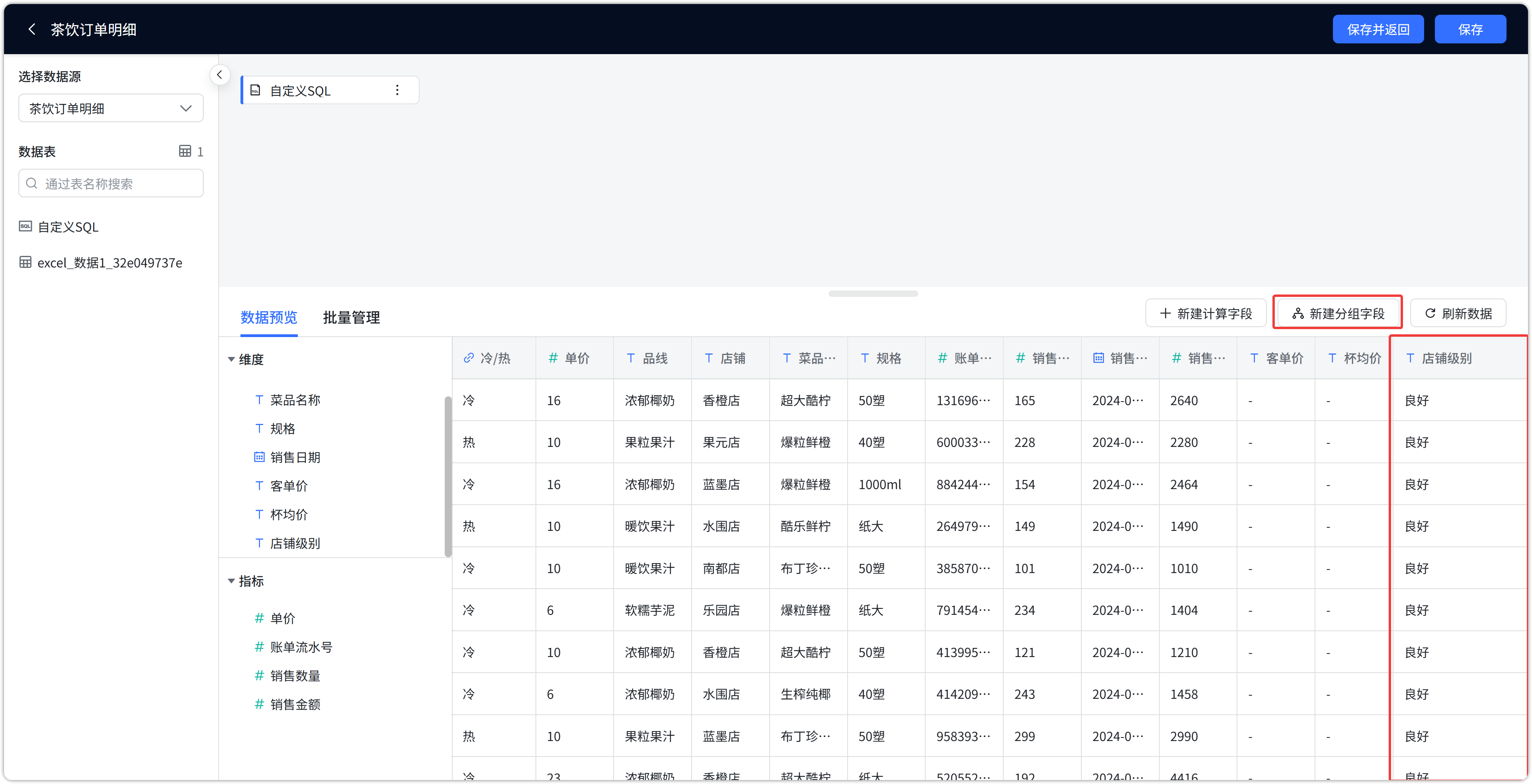The height and width of the screenshot is (784, 1532).
Task: Click the 单价 column header
Action: [574, 358]
